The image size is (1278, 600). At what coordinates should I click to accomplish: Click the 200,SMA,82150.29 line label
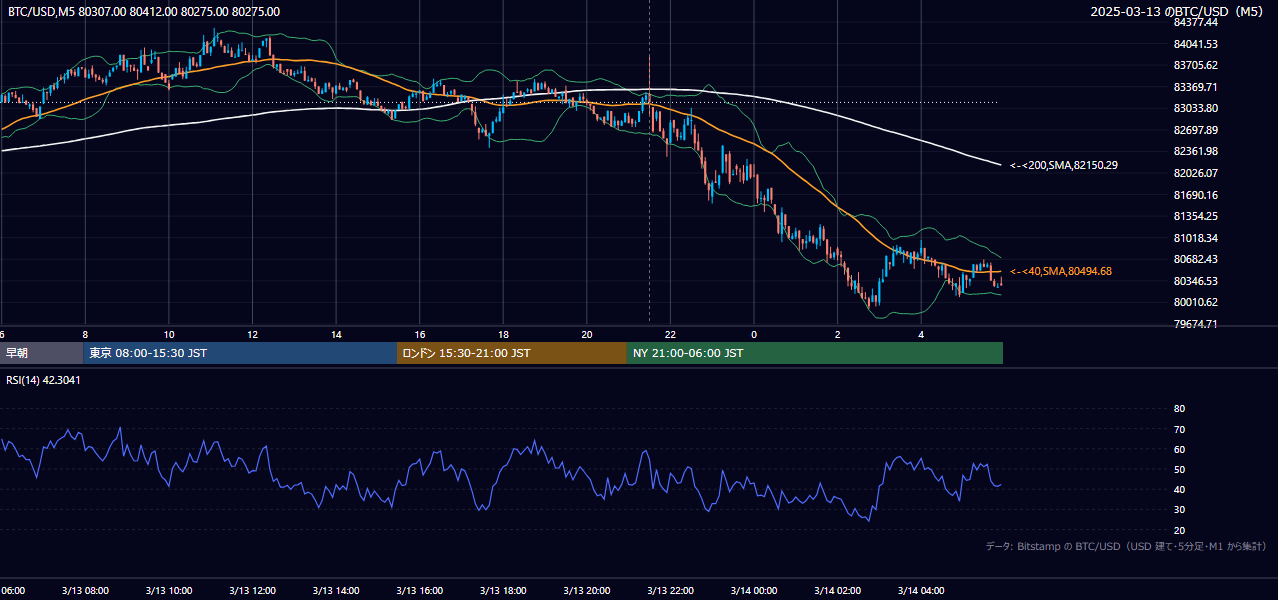[x=1064, y=165]
